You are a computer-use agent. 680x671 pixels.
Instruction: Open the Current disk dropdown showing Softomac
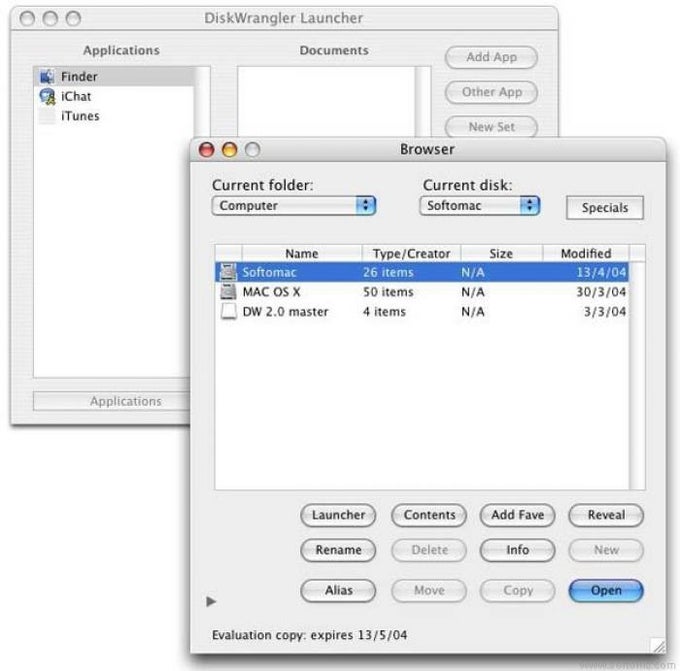click(x=480, y=206)
